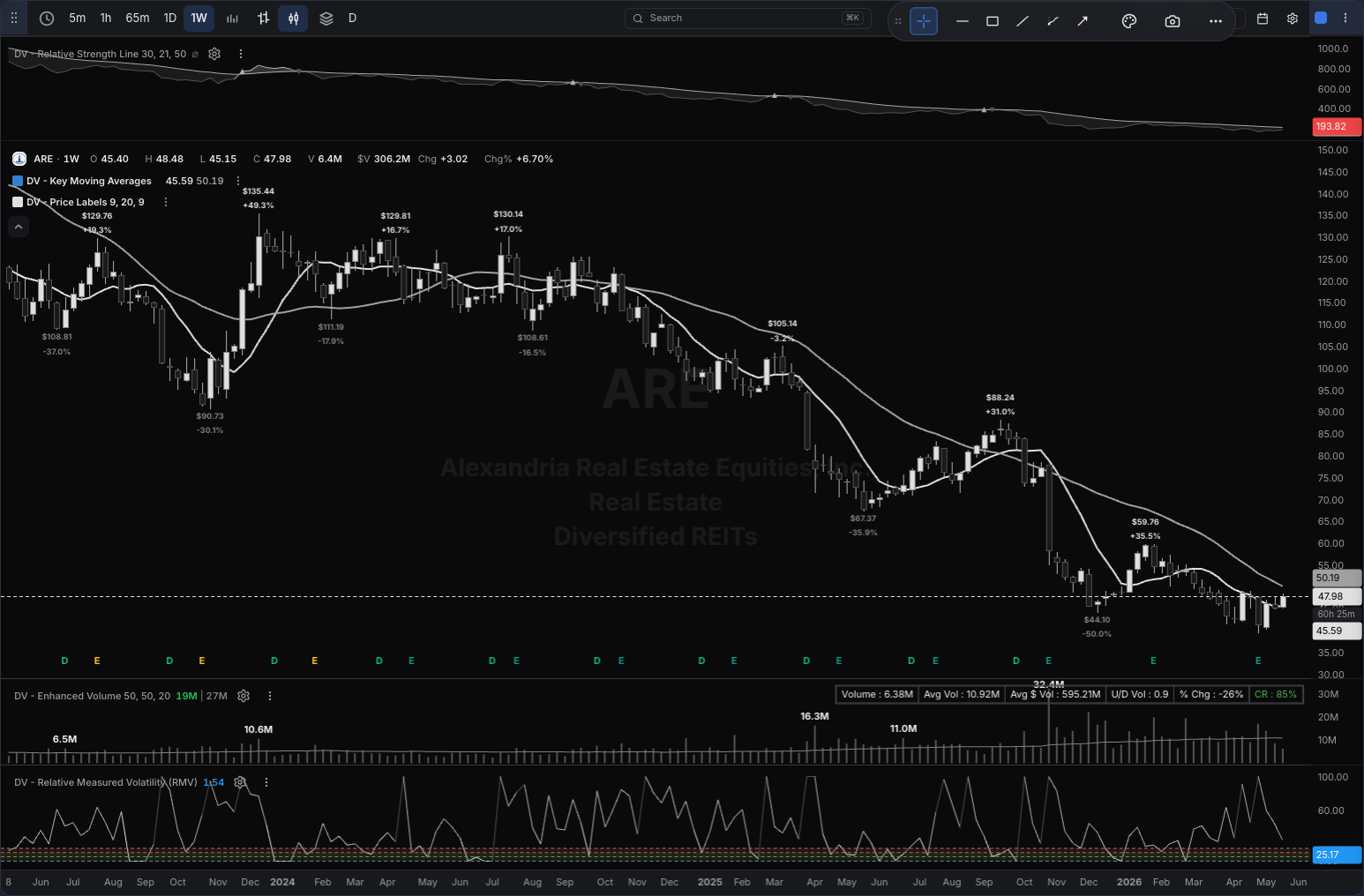Open Enhanced Volume more options menu
The image size is (1364, 896).
270,696
